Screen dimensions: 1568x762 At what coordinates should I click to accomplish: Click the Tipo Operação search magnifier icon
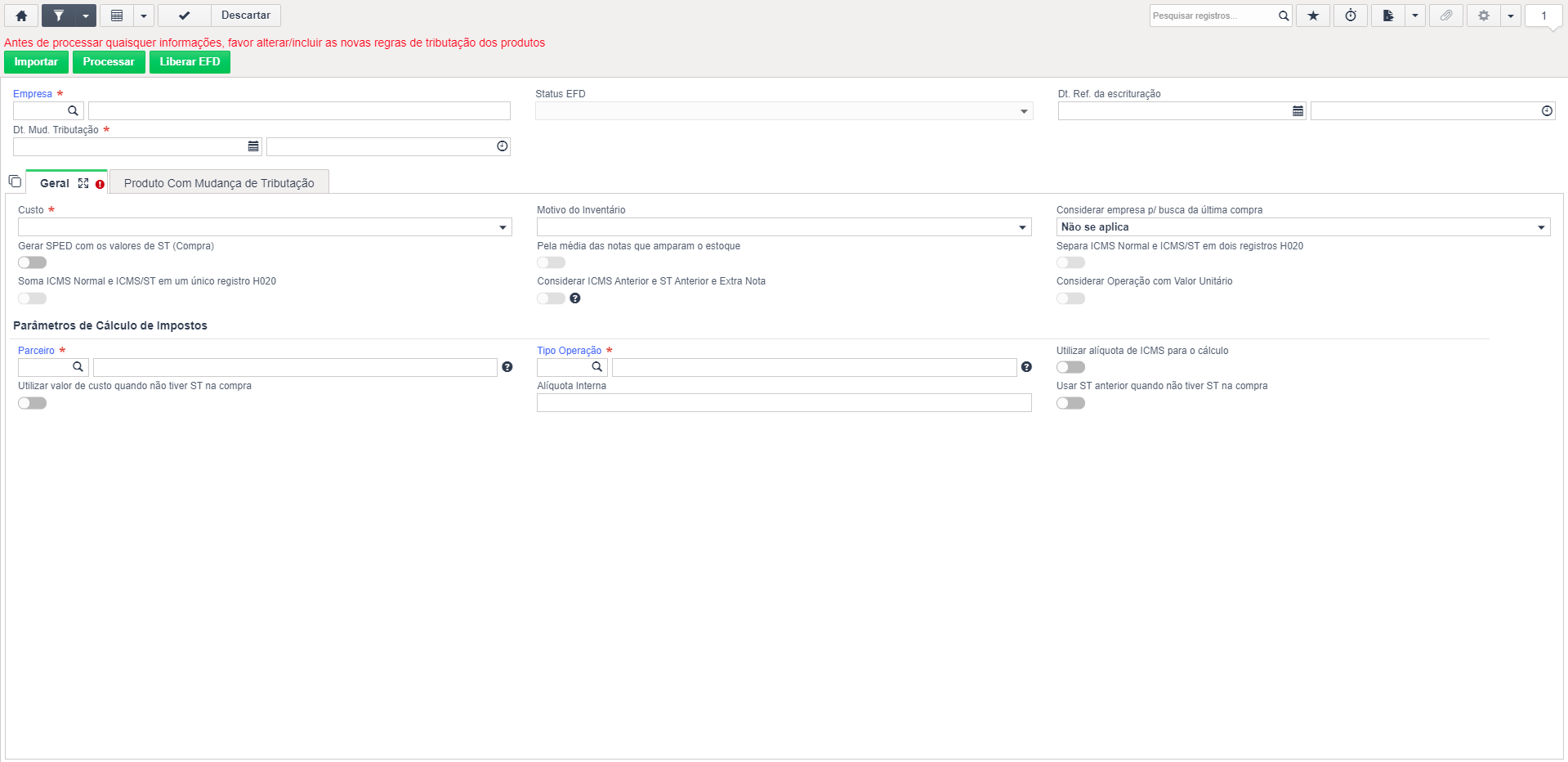(x=597, y=367)
